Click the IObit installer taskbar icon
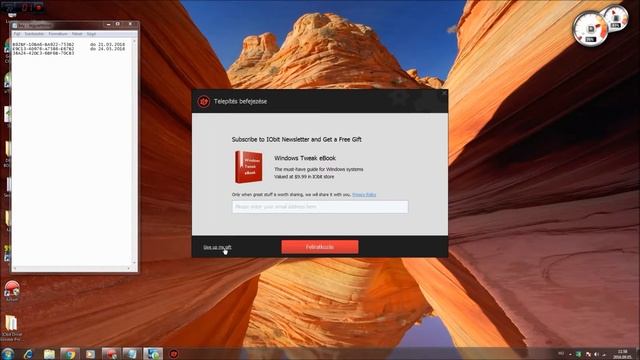This screenshot has height=360, width=640. (x=173, y=354)
